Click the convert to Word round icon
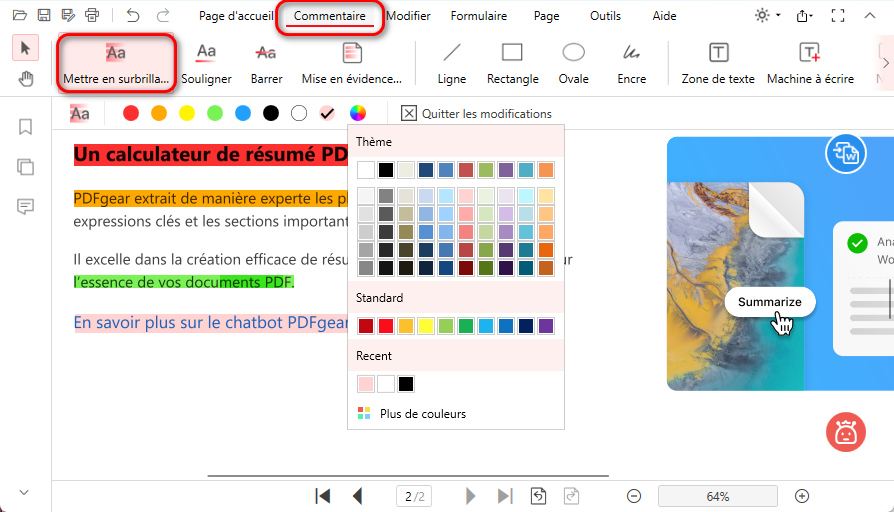 coord(846,154)
